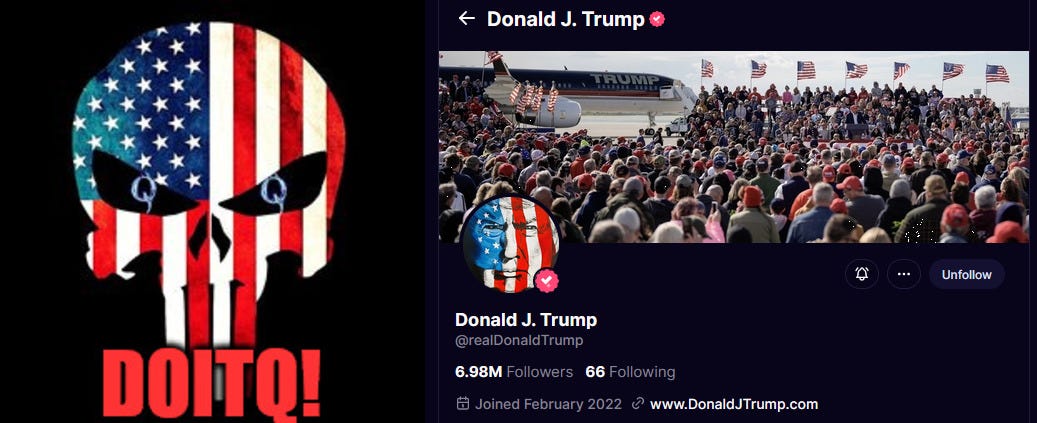Viewport: 1037px width, 423px height.
Task: Click the flag skull image
Action: pyautogui.click(x=208, y=182)
